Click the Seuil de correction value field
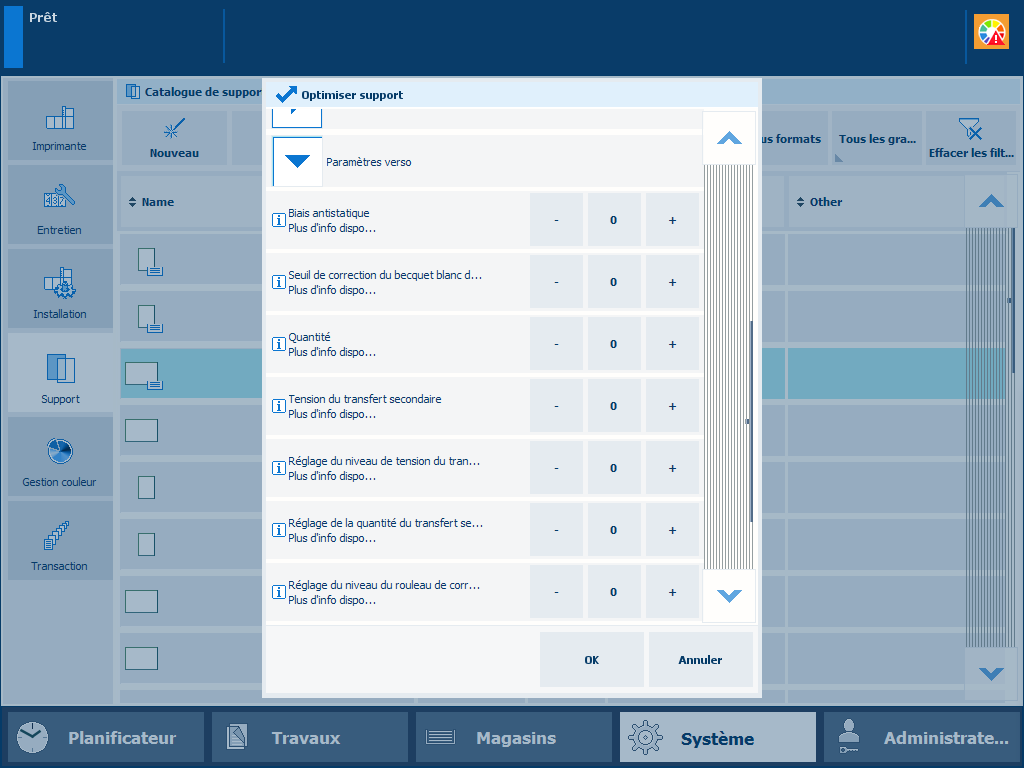This screenshot has width=1024, height=768. [614, 282]
